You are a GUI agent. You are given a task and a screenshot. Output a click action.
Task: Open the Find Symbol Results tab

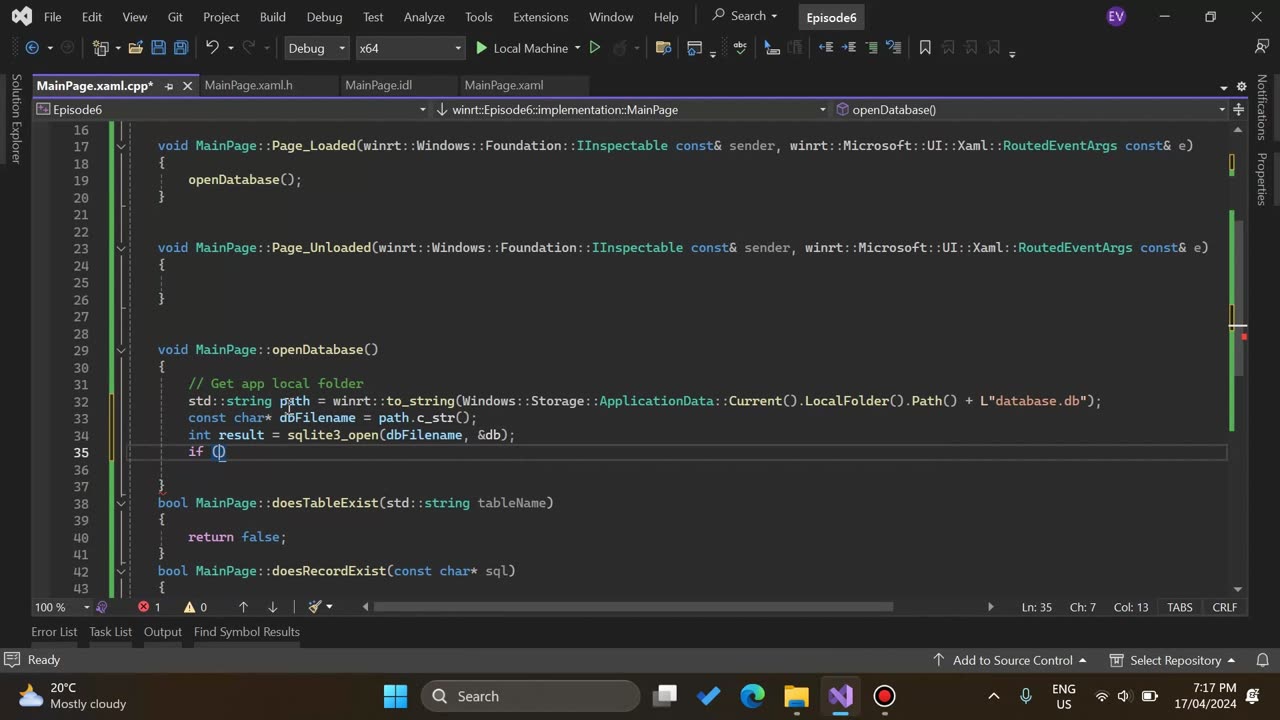tap(247, 632)
